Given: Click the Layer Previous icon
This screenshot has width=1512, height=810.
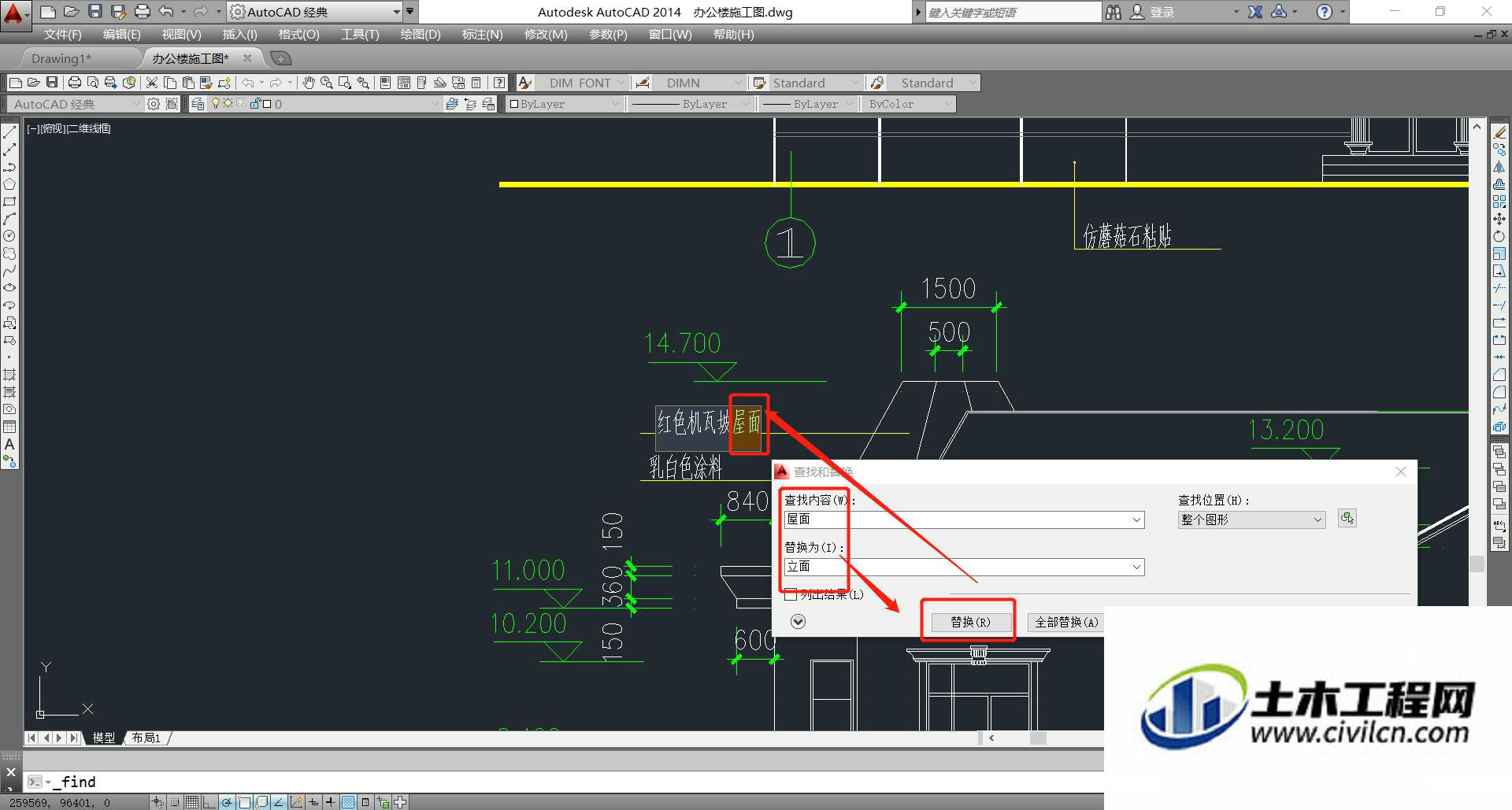Looking at the screenshot, I should 470,104.
